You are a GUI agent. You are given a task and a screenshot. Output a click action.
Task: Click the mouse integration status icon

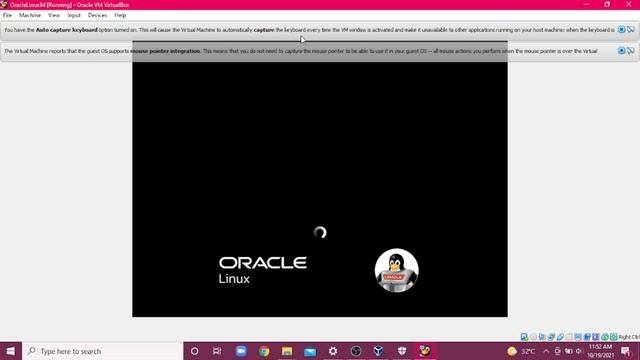click(x=605, y=337)
